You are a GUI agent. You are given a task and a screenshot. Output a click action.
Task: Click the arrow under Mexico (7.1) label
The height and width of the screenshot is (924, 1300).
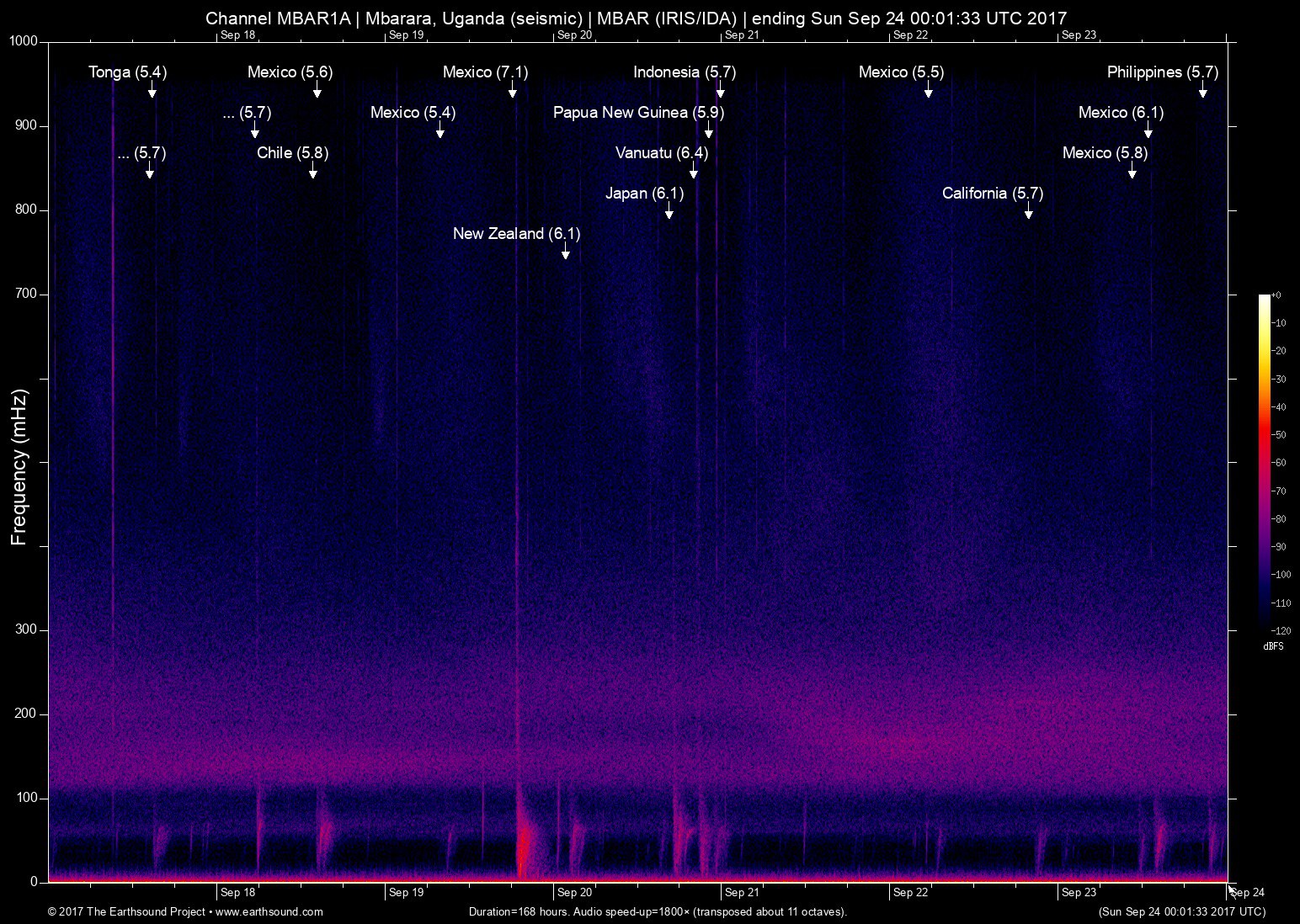pyautogui.click(x=512, y=91)
